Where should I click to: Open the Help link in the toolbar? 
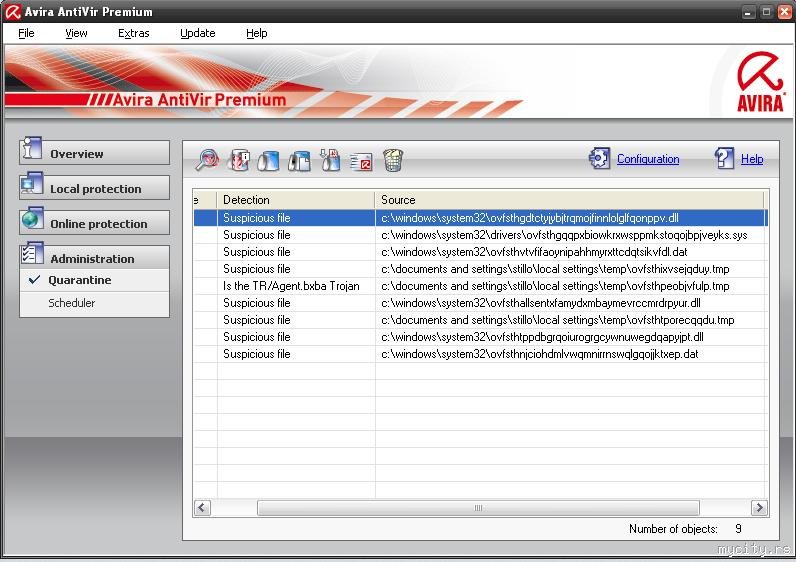click(x=752, y=159)
